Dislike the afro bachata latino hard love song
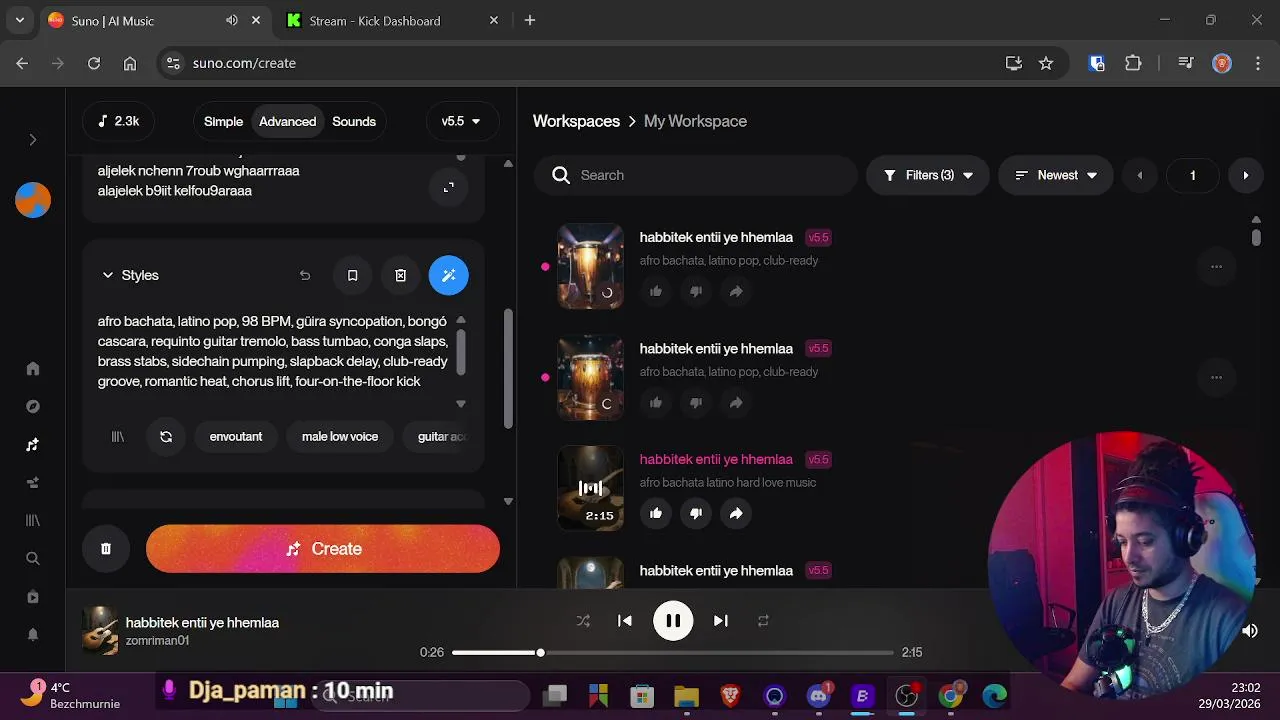This screenshot has height=720, width=1280. point(696,513)
